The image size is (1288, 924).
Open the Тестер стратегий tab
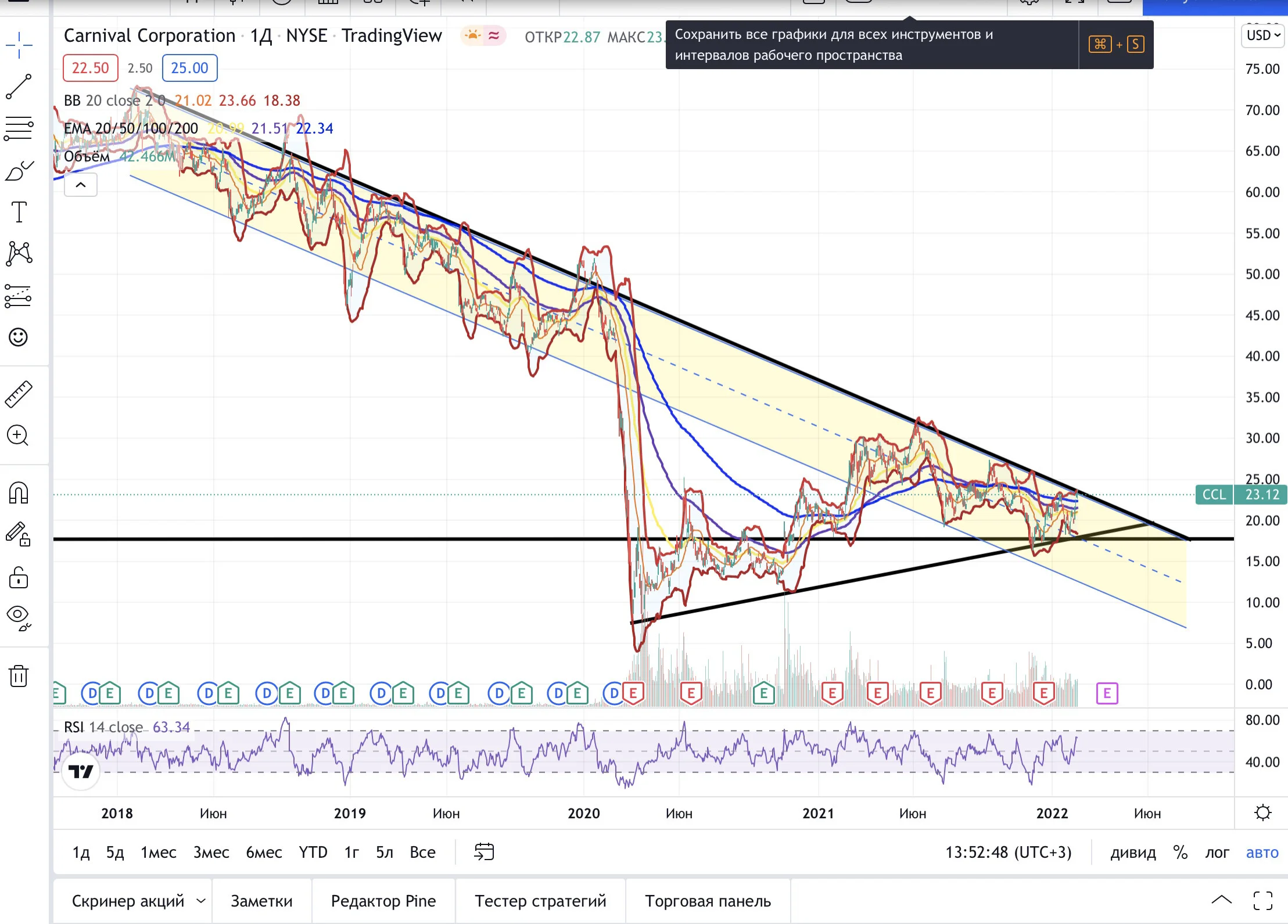pyautogui.click(x=540, y=901)
